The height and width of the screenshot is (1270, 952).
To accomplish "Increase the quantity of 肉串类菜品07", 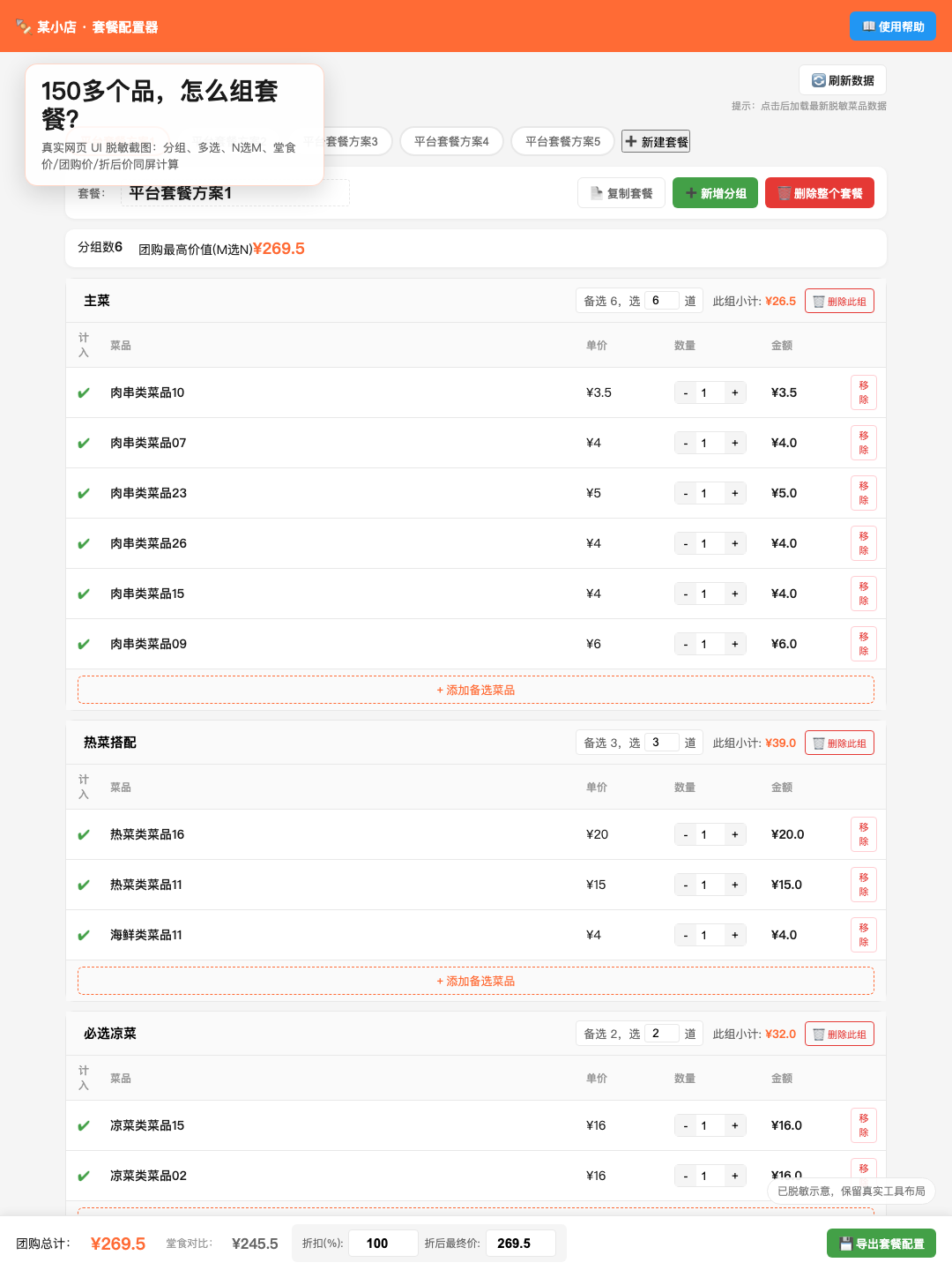I will (734, 443).
